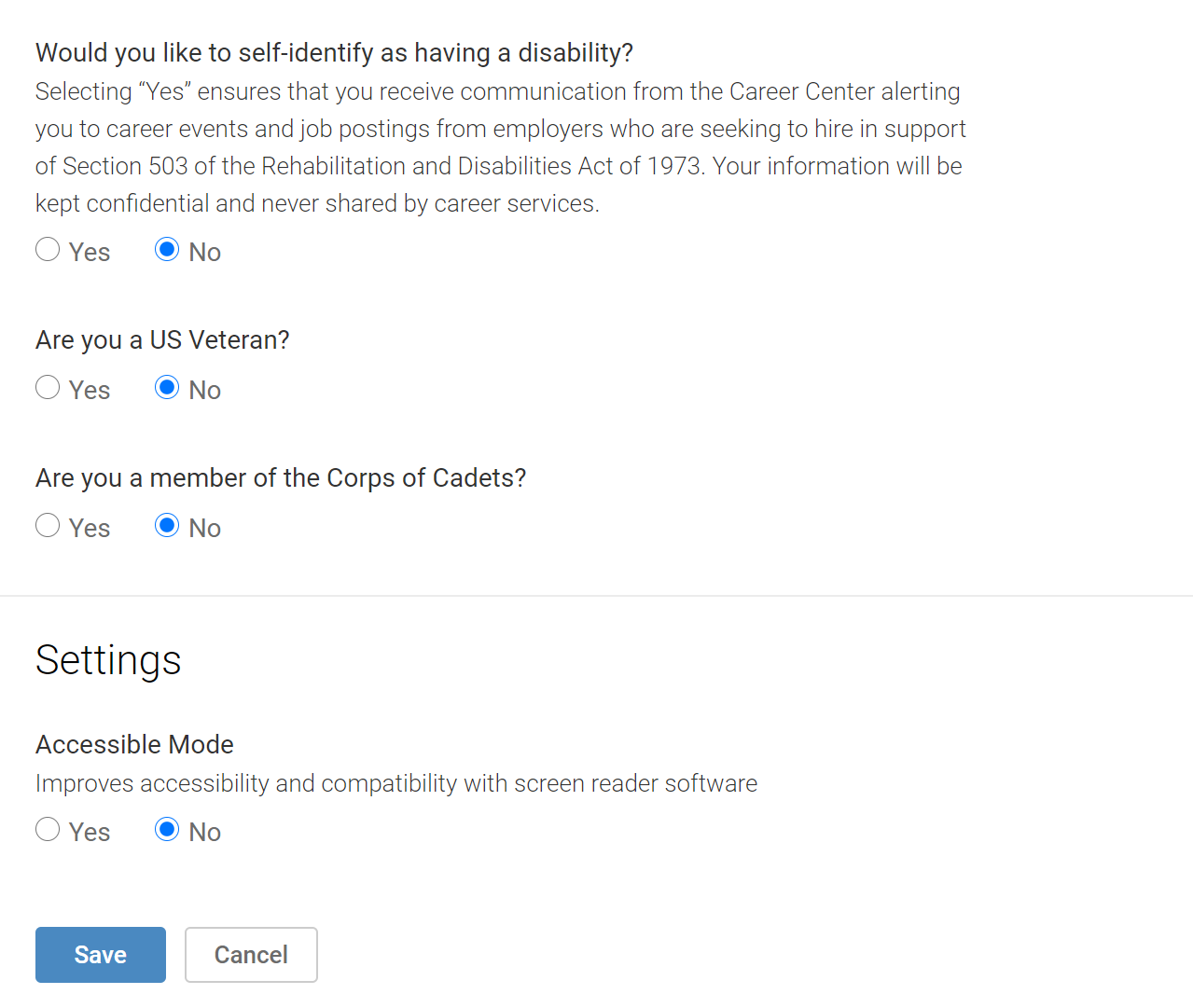Image resolution: width=1193 pixels, height=1008 pixels.
Task: Click the 'Yes' text label under US Veteran
Action: 90,391
